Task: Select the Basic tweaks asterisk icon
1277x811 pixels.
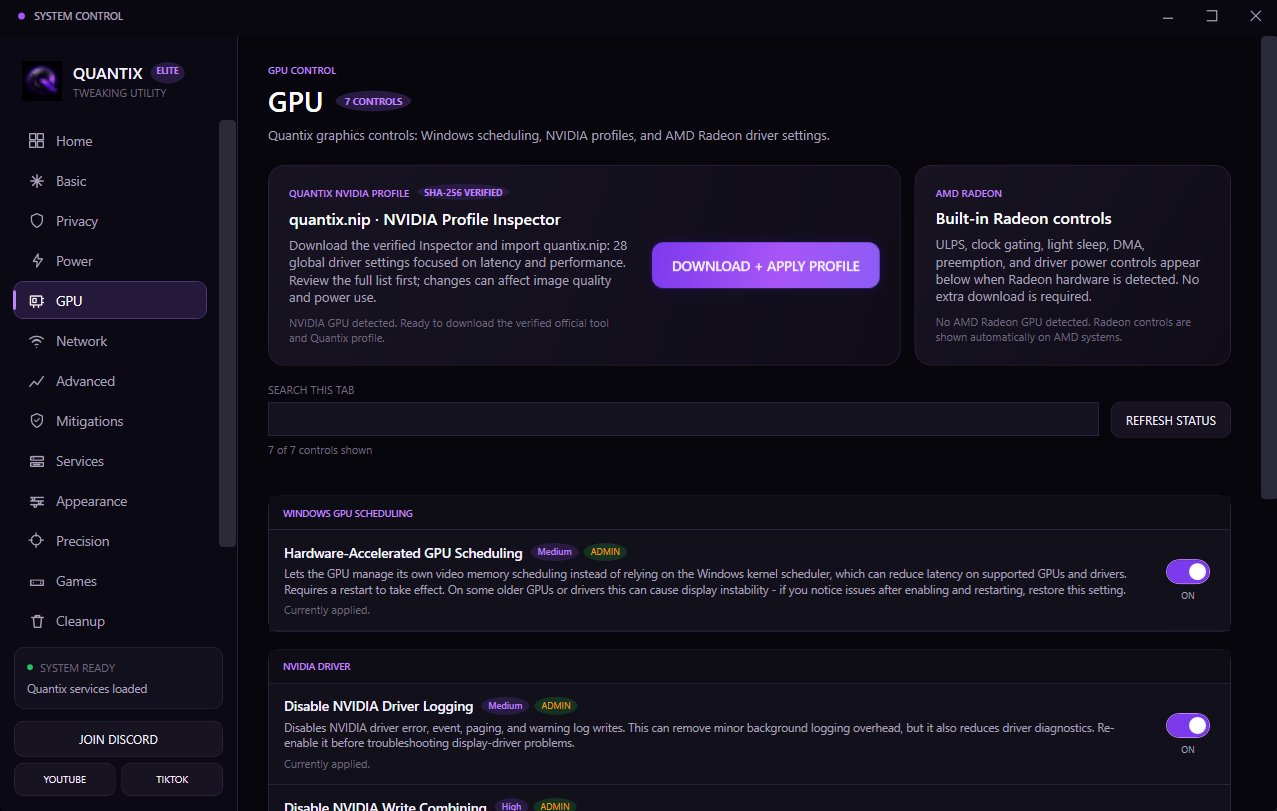Action: pyautogui.click(x=37, y=181)
